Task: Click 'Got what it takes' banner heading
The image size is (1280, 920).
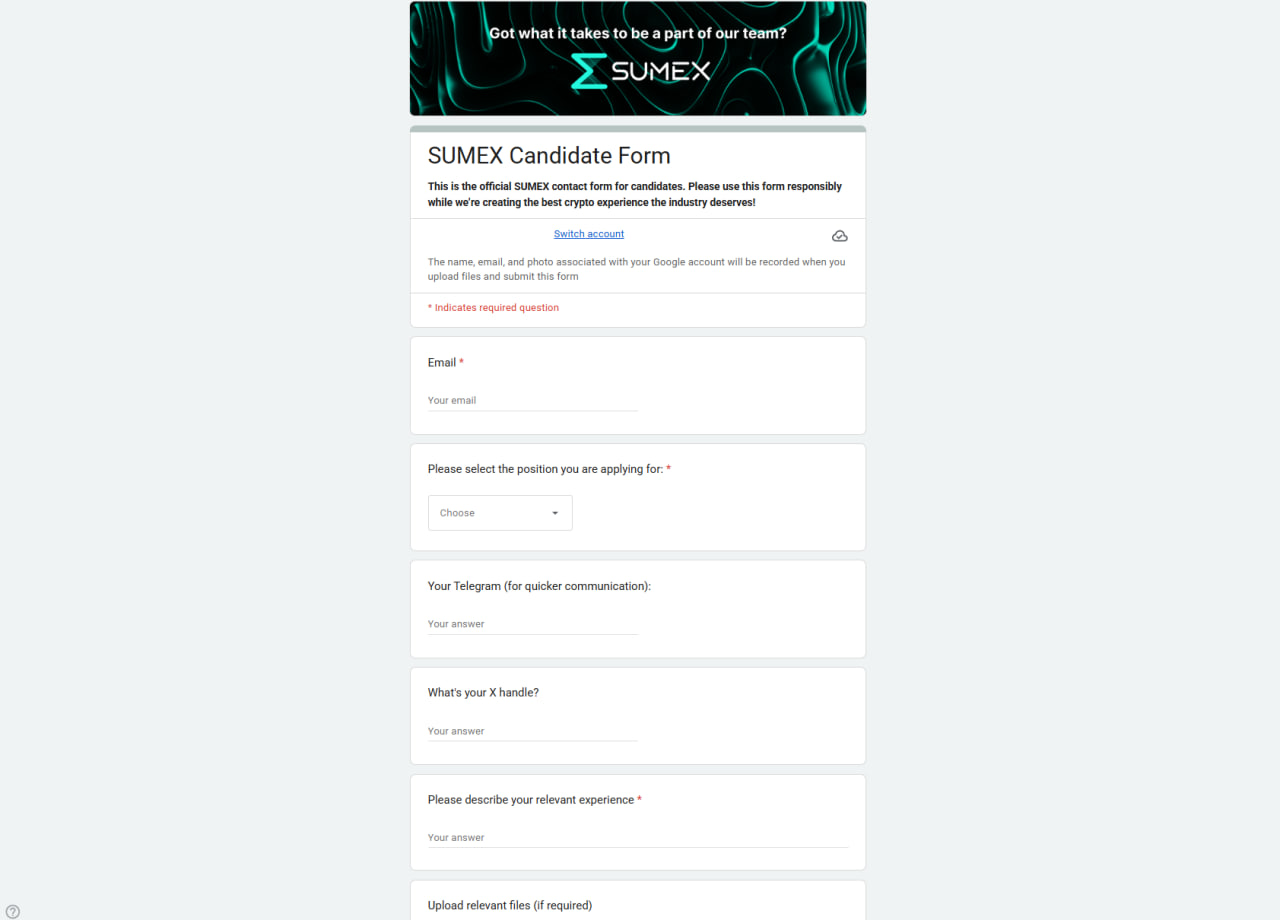Action: point(638,33)
